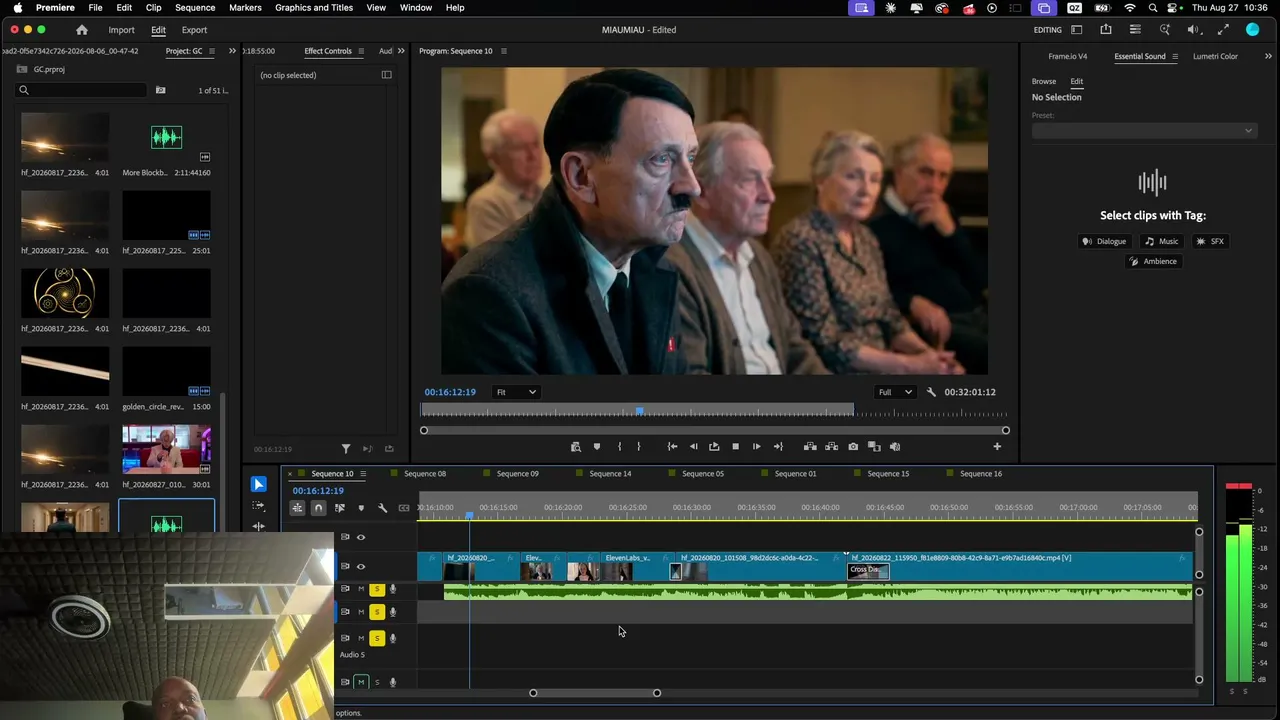Click the audio volume speaker icon in header
1280x720 pixels.
pos(1193,30)
